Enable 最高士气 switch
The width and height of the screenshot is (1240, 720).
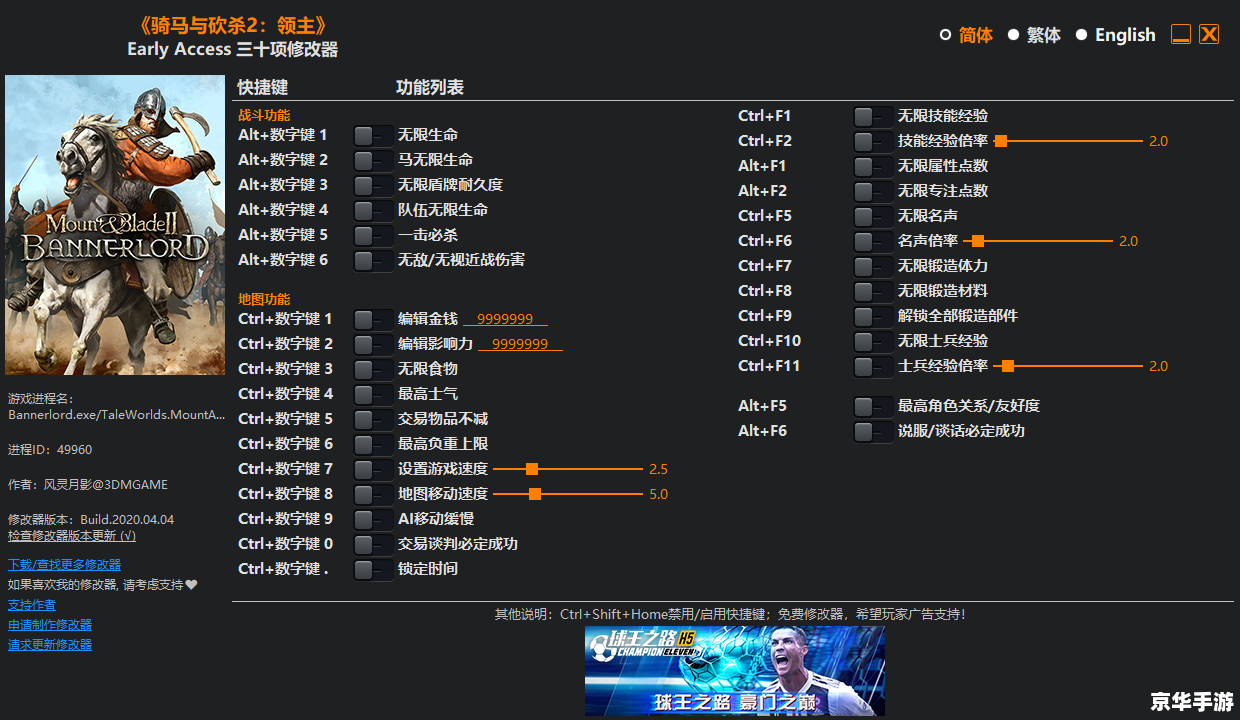373,394
